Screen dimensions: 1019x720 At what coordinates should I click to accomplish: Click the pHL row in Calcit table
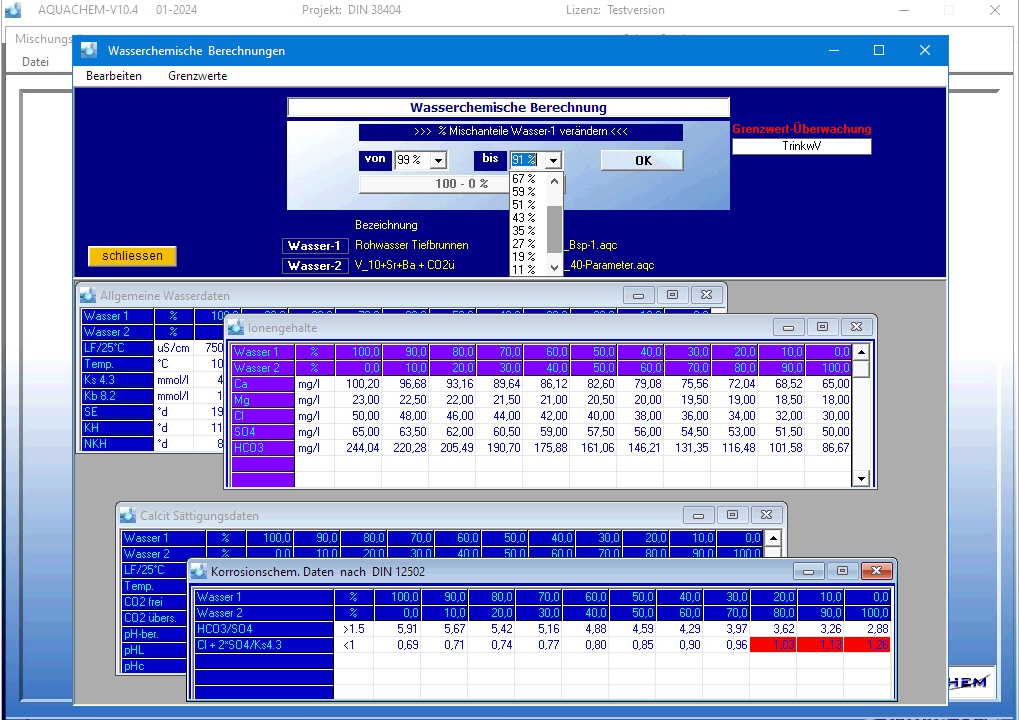(x=154, y=650)
